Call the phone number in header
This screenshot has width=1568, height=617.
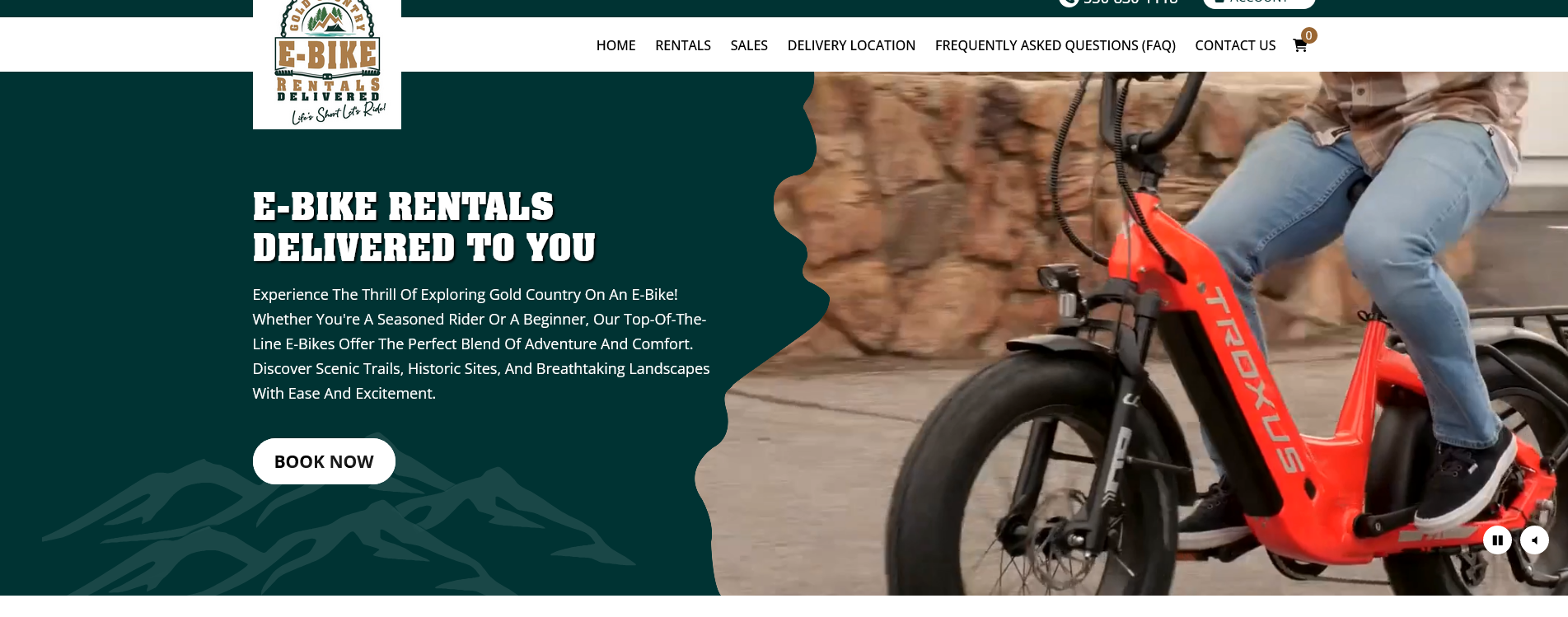point(1130,2)
